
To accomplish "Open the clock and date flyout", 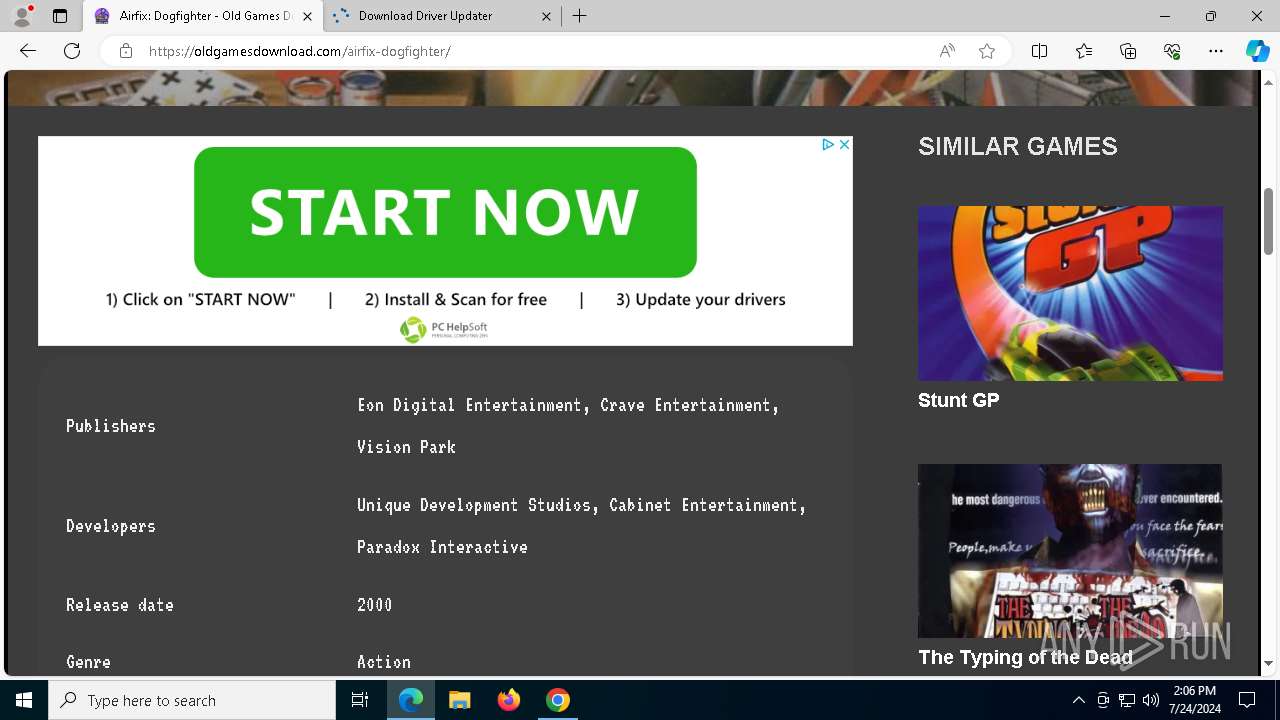I will [x=1194, y=700].
